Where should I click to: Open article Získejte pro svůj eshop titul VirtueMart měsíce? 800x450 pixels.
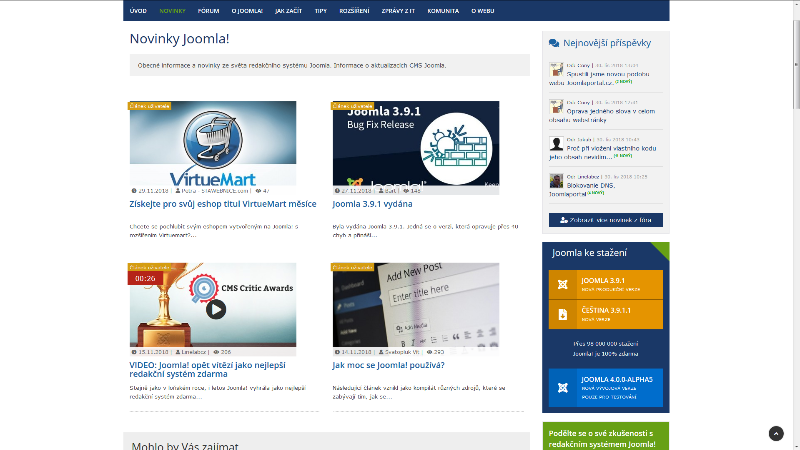point(222,204)
